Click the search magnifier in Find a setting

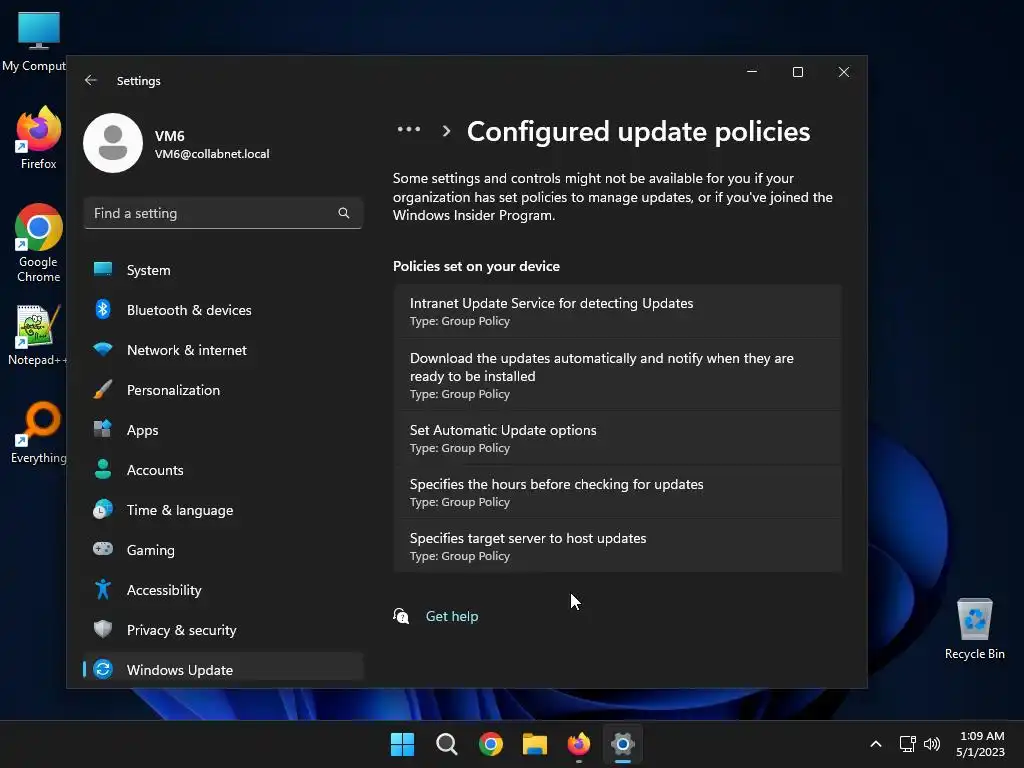[344, 213]
